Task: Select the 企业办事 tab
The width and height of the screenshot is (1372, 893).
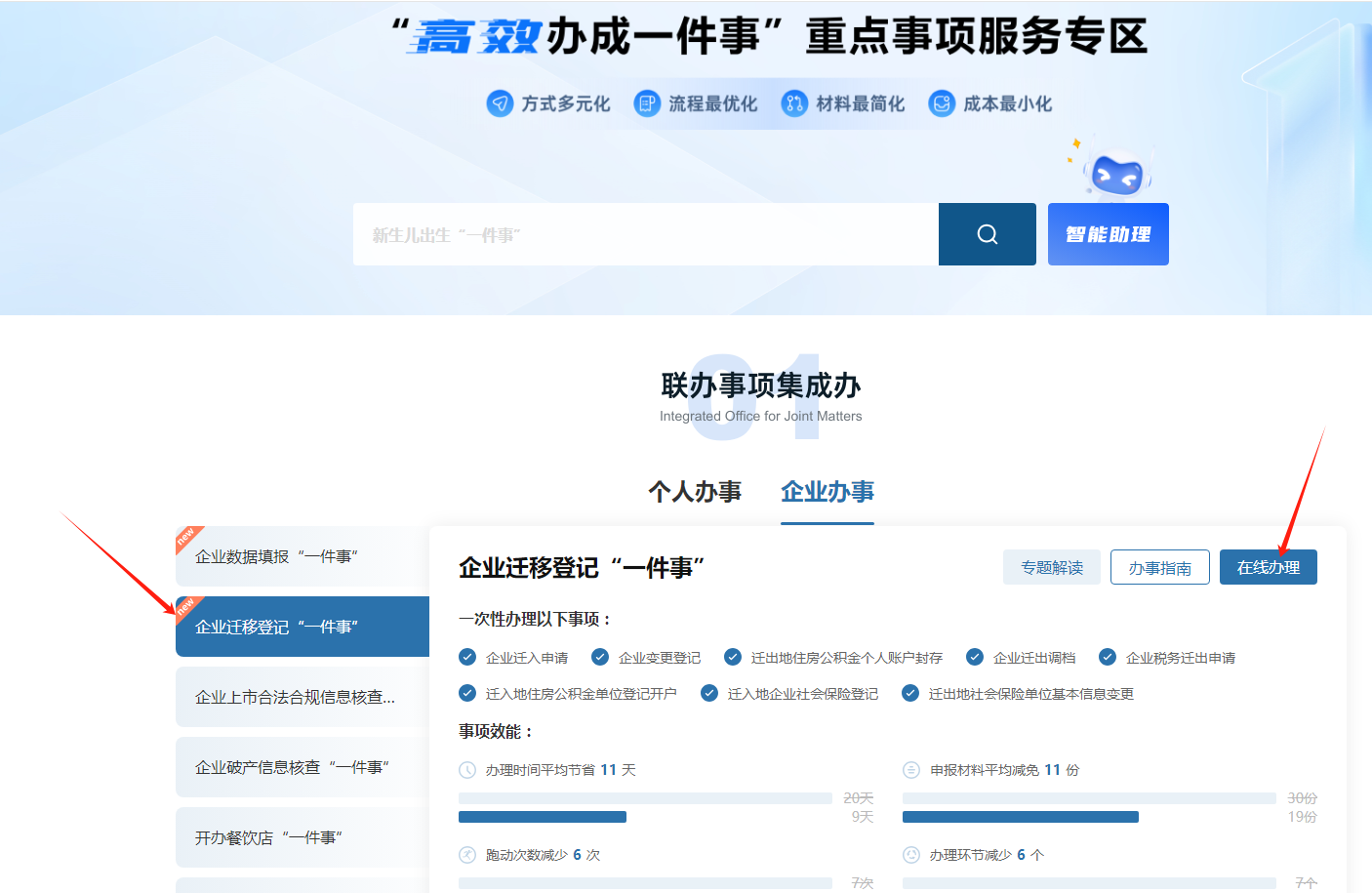Action: [827, 492]
